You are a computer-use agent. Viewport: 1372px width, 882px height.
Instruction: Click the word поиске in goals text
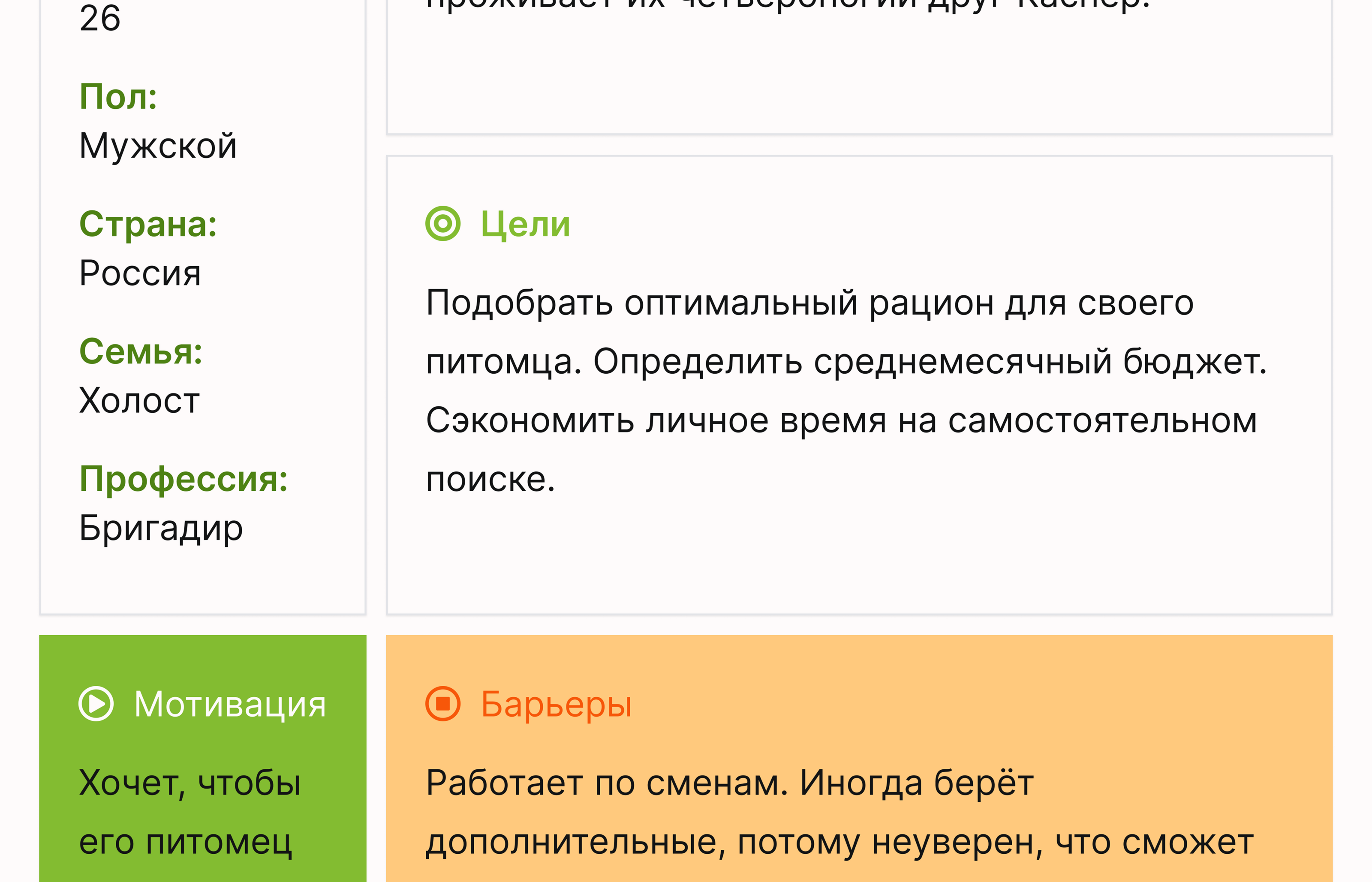point(490,479)
